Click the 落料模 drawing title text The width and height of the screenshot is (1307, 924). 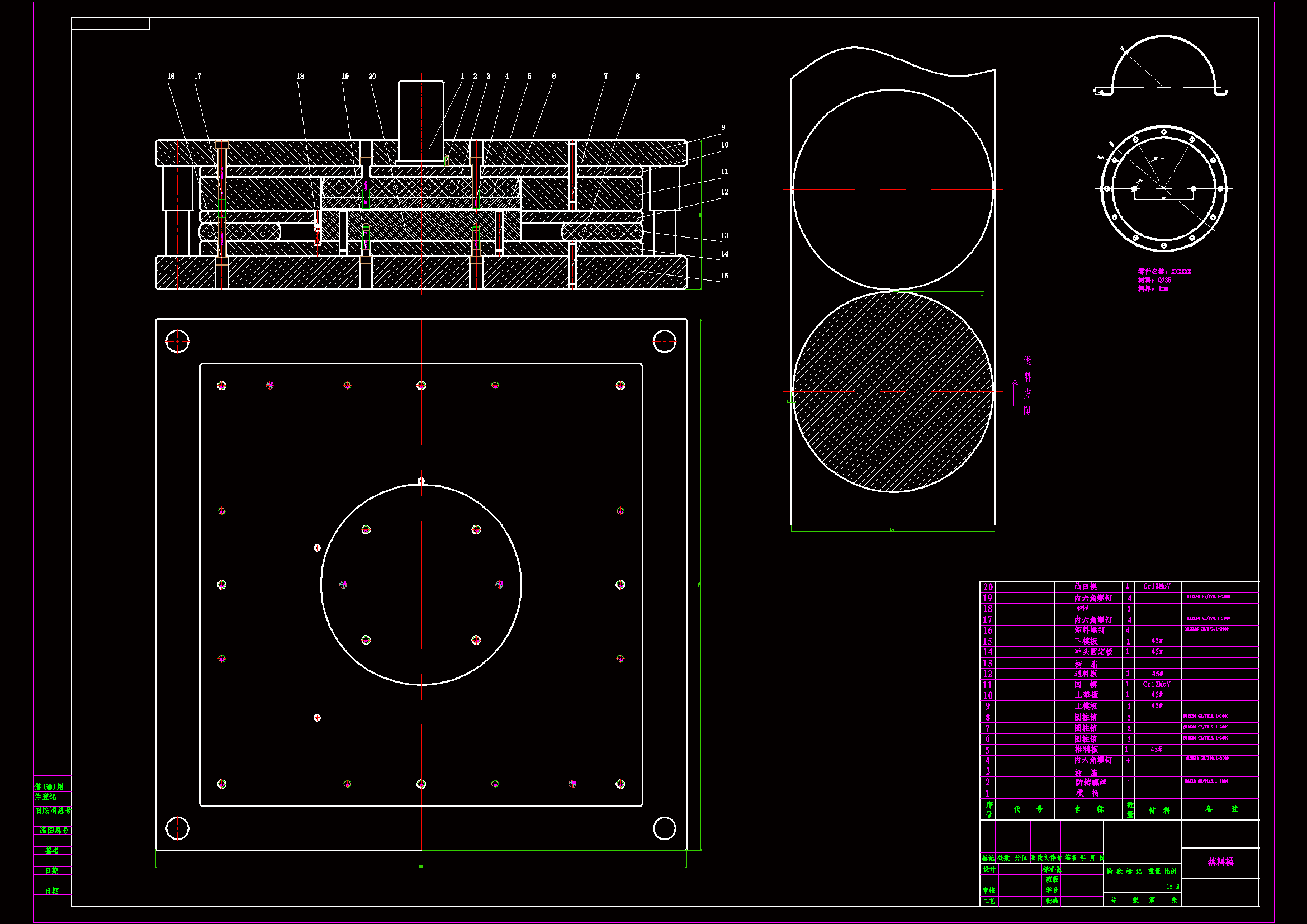point(1220,862)
